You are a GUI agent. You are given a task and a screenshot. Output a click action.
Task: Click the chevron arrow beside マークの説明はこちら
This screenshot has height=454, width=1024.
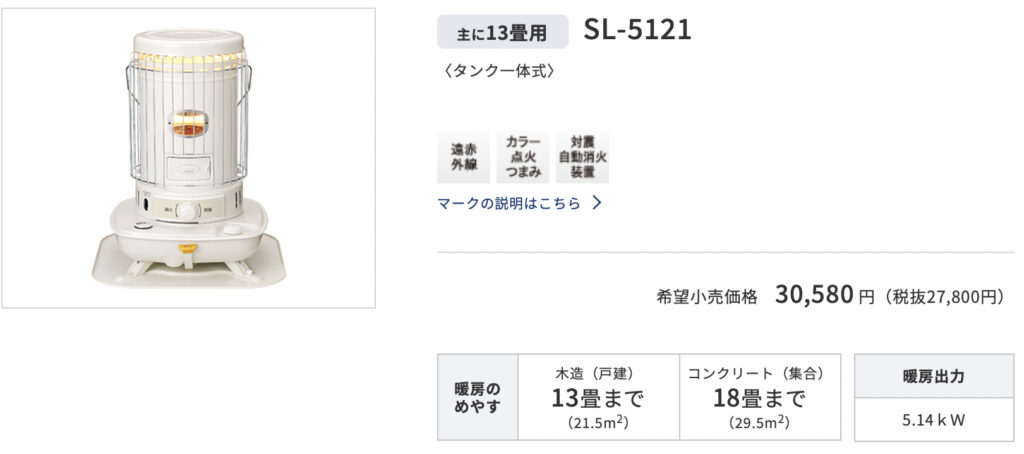pos(596,203)
